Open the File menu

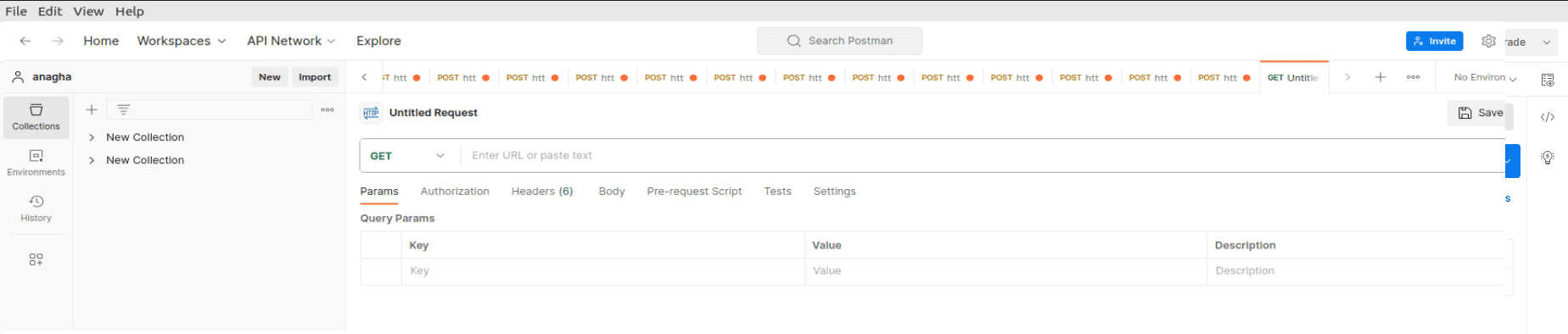tap(16, 11)
